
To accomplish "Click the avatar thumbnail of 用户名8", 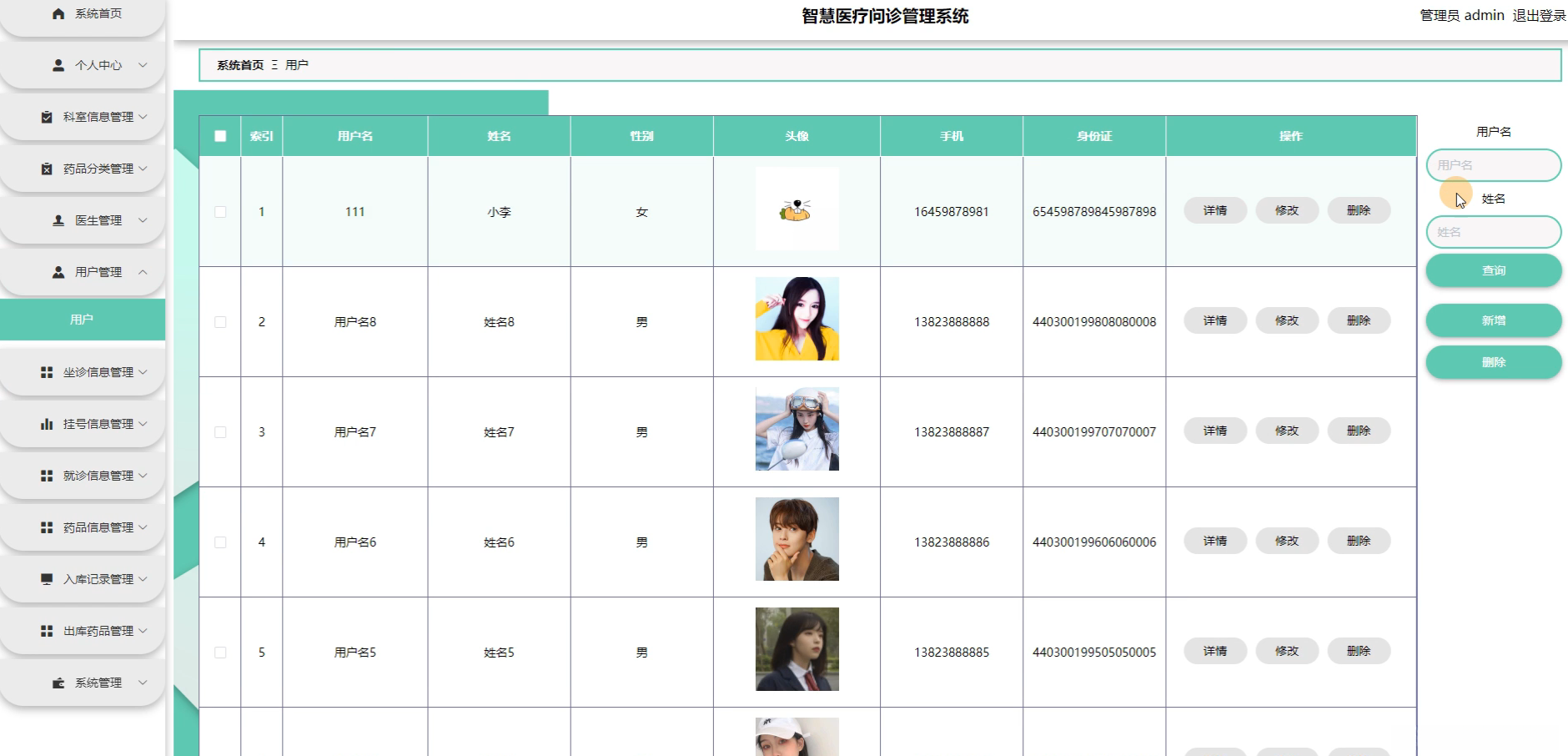I will point(797,319).
